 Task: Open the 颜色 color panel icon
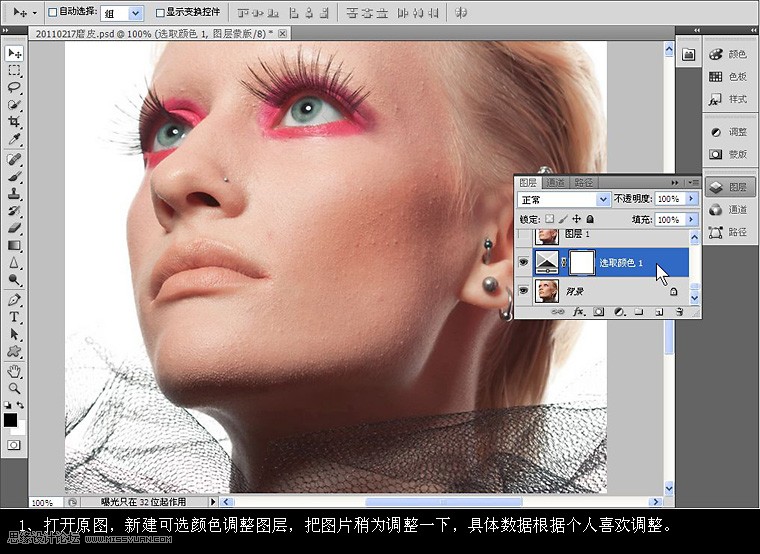pos(716,54)
